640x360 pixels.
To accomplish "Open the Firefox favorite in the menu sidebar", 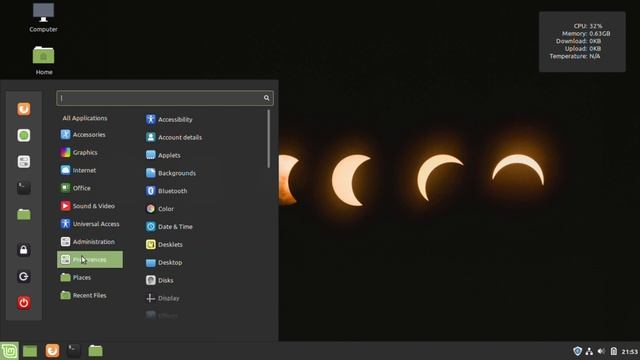I will point(24,109).
